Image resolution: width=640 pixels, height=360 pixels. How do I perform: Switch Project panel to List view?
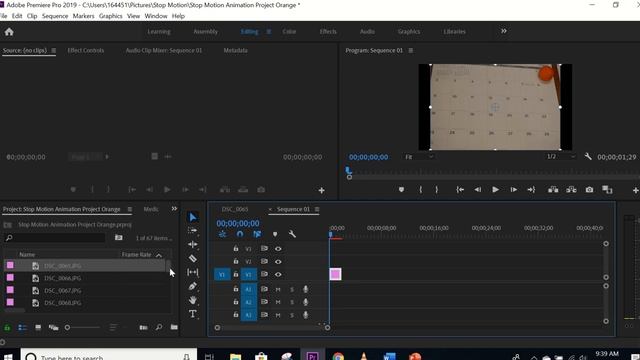tap(22, 327)
